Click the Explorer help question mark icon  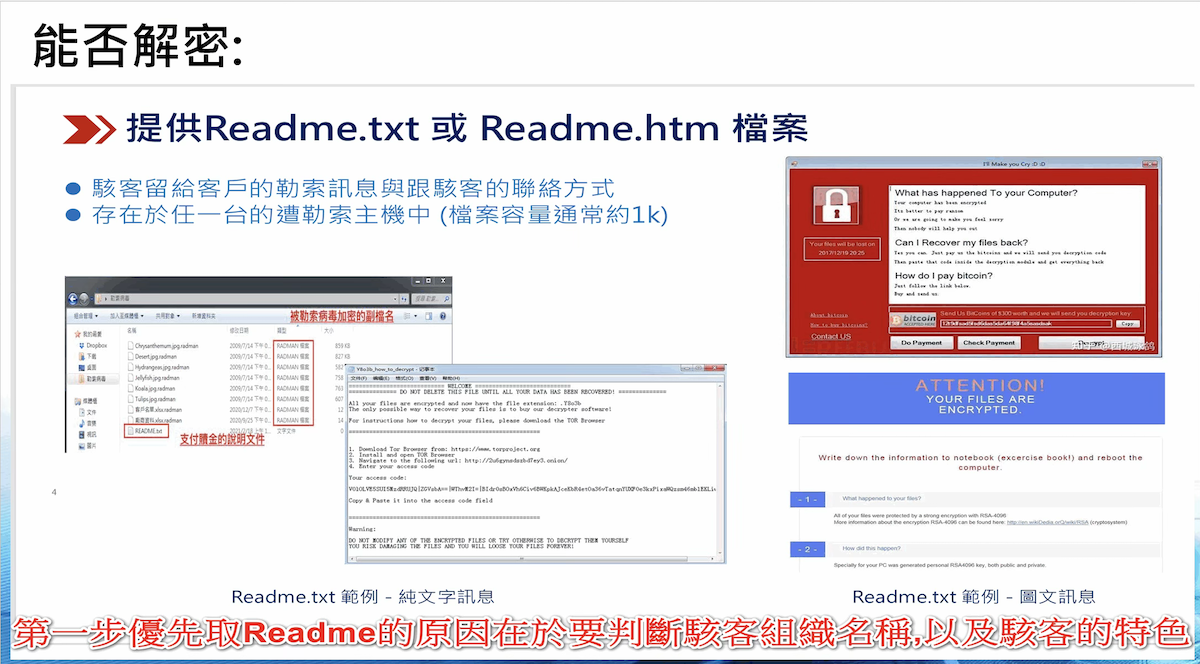point(444,315)
